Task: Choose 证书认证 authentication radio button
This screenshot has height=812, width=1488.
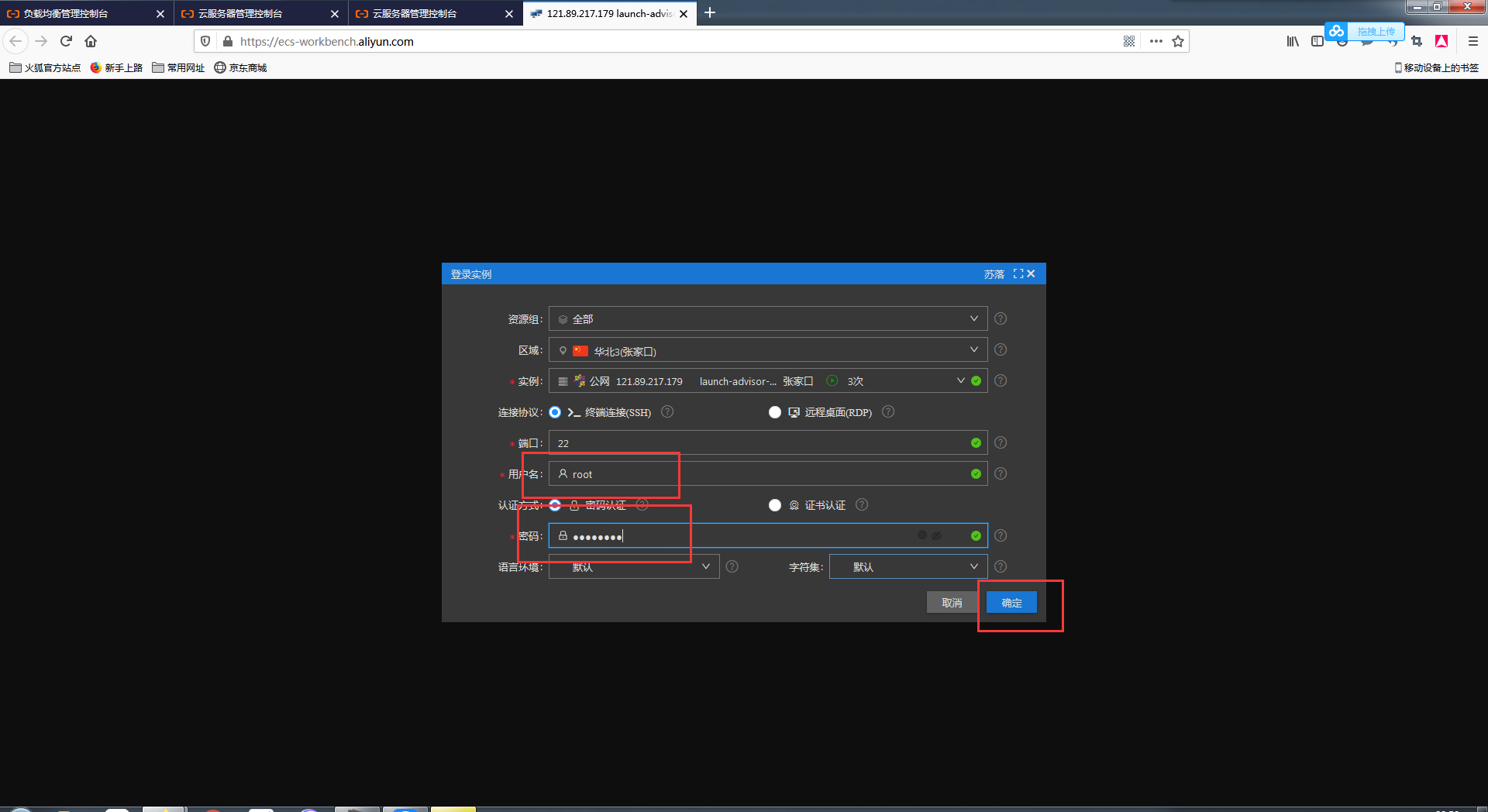Action: pyautogui.click(x=775, y=505)
